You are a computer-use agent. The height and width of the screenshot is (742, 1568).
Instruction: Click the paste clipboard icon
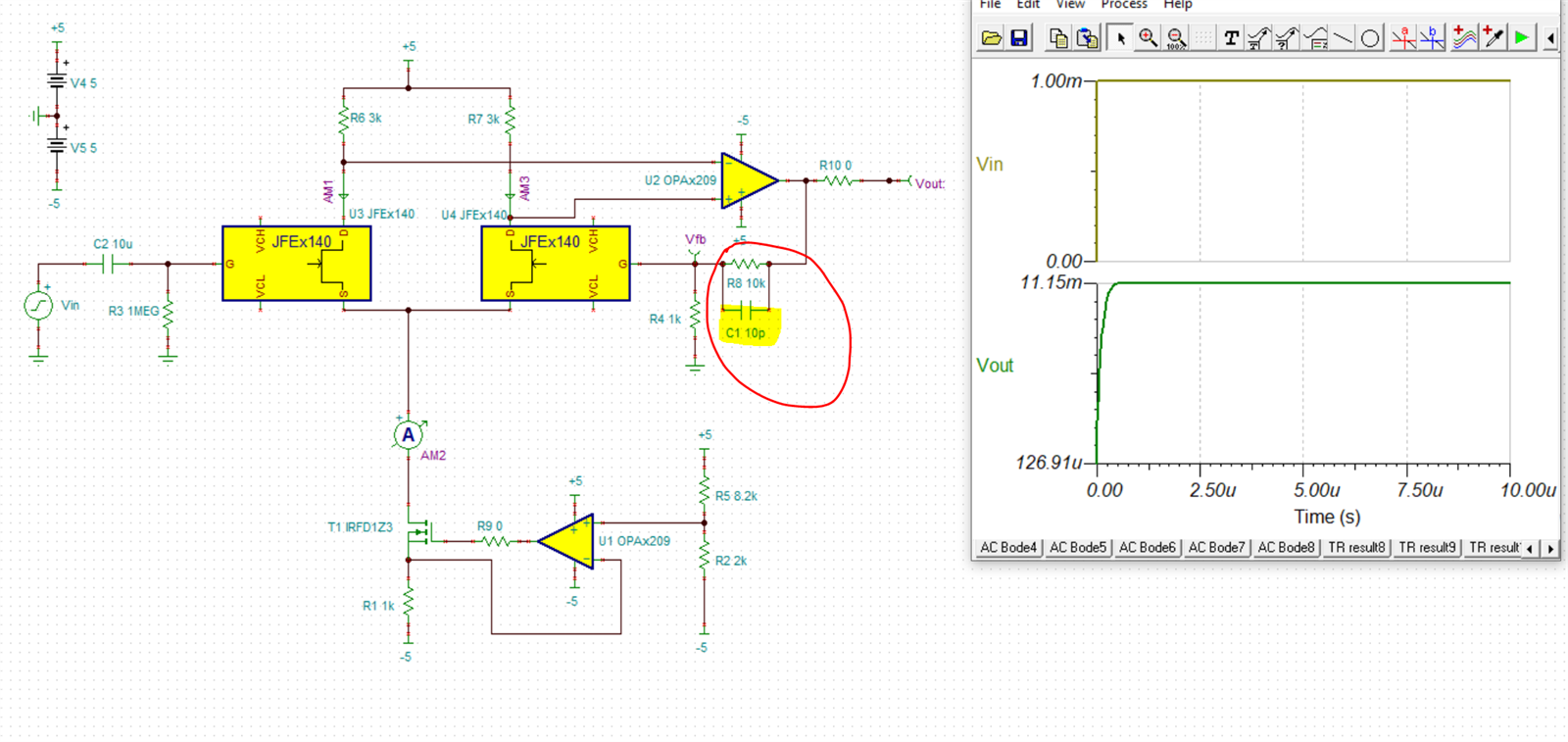[1087, 38]
